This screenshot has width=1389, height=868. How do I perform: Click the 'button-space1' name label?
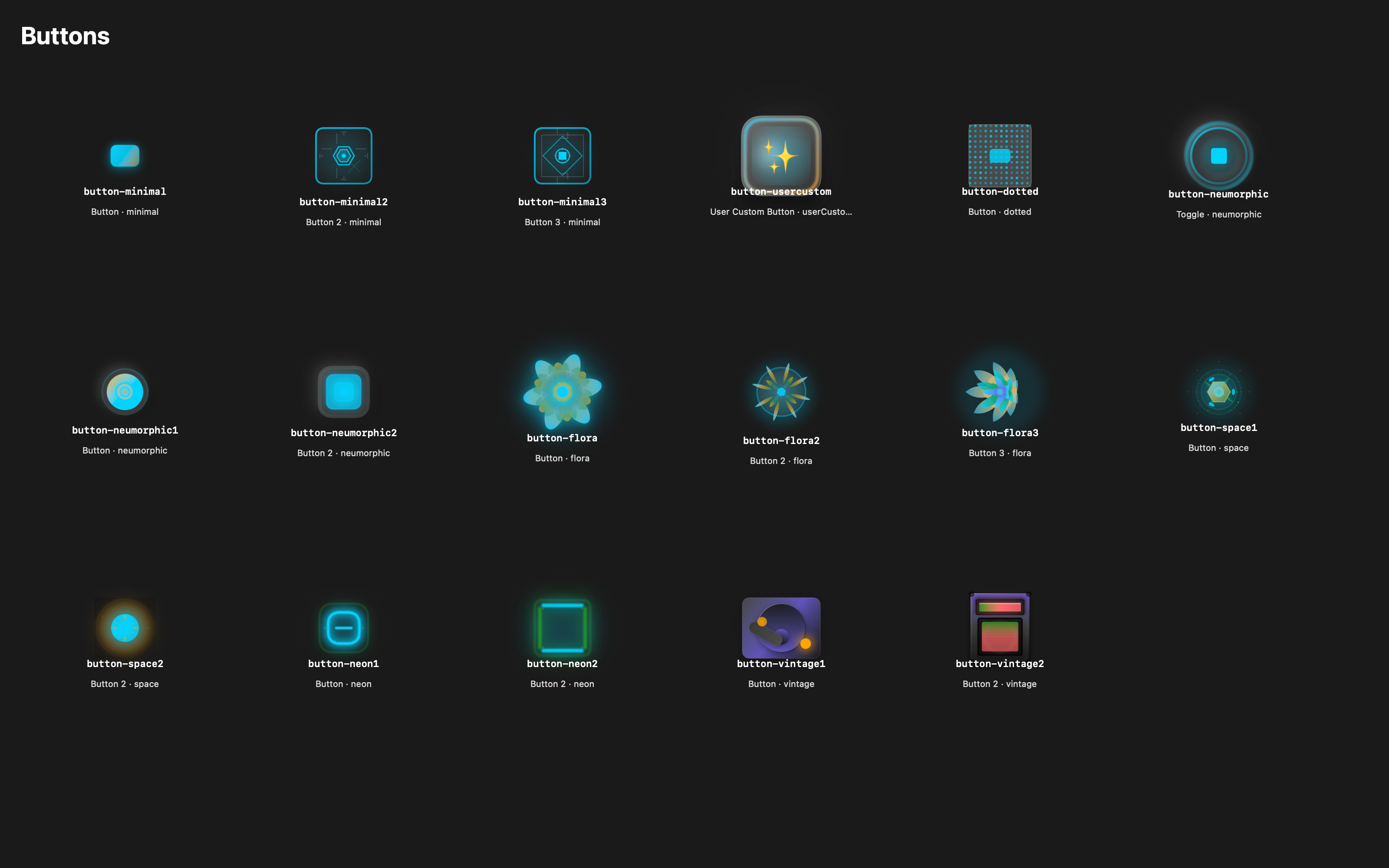(1218, 427)
